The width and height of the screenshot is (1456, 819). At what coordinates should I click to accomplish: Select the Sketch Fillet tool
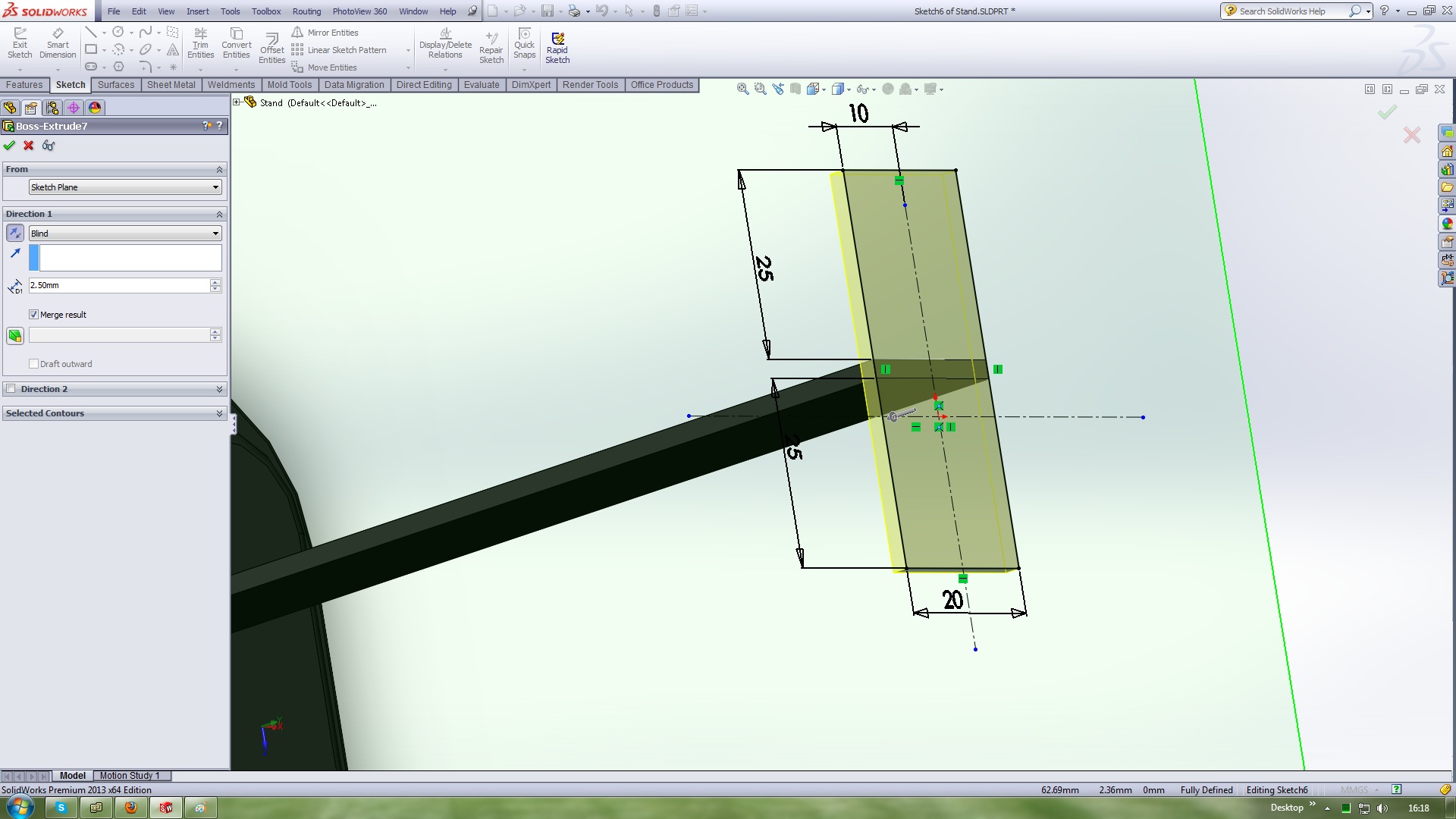tap(146, 67)
